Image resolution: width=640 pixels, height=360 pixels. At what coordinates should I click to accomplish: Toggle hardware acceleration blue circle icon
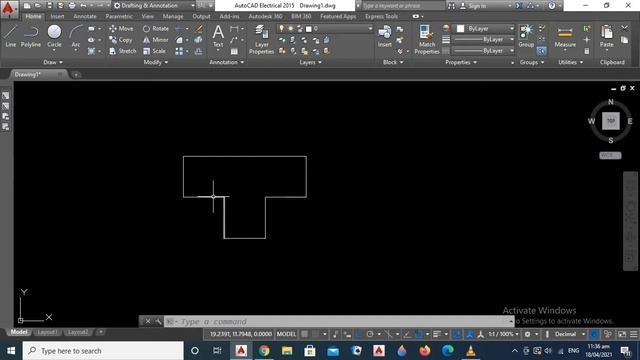(594, 334)
